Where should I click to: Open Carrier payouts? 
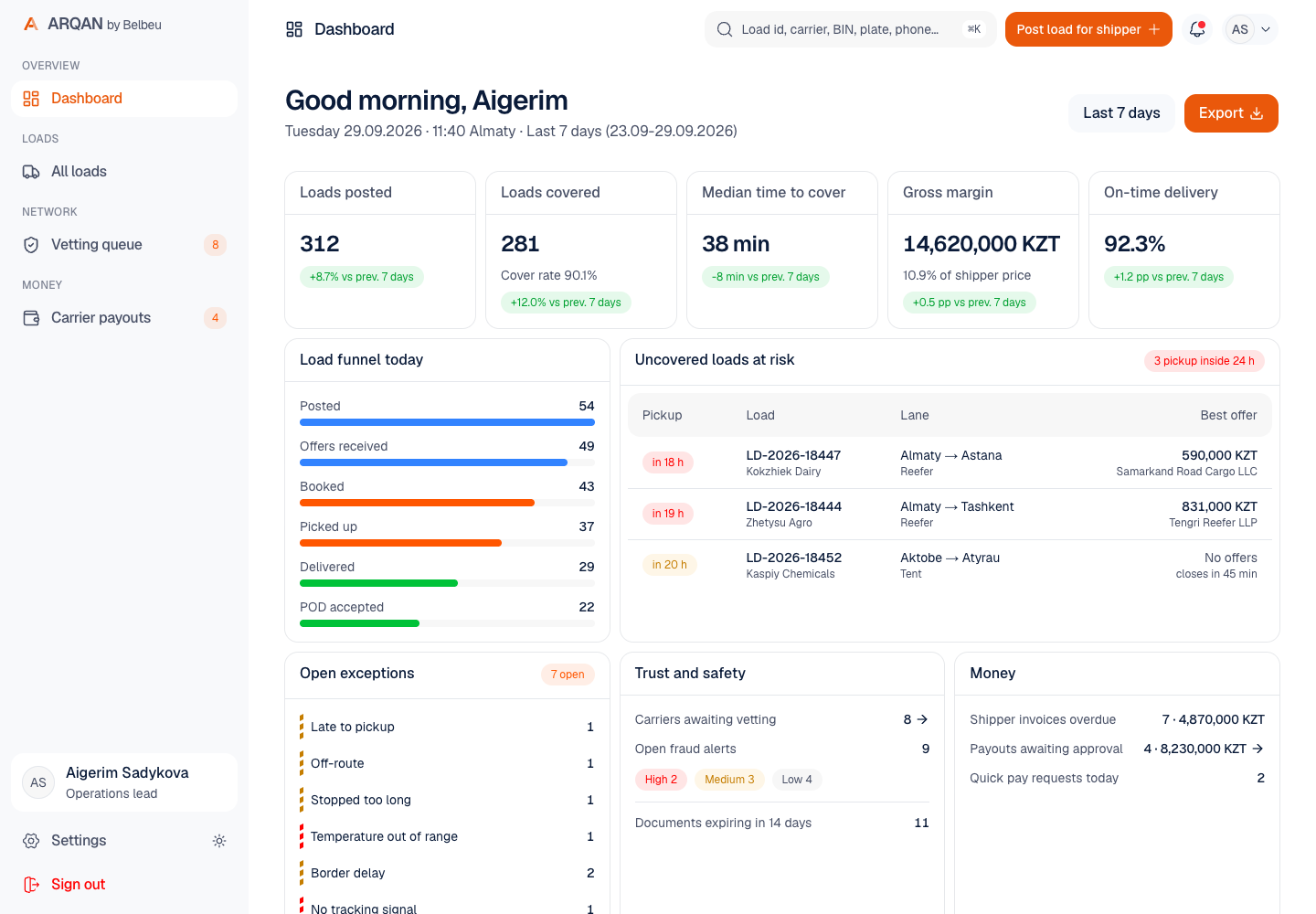coord(124,318)
